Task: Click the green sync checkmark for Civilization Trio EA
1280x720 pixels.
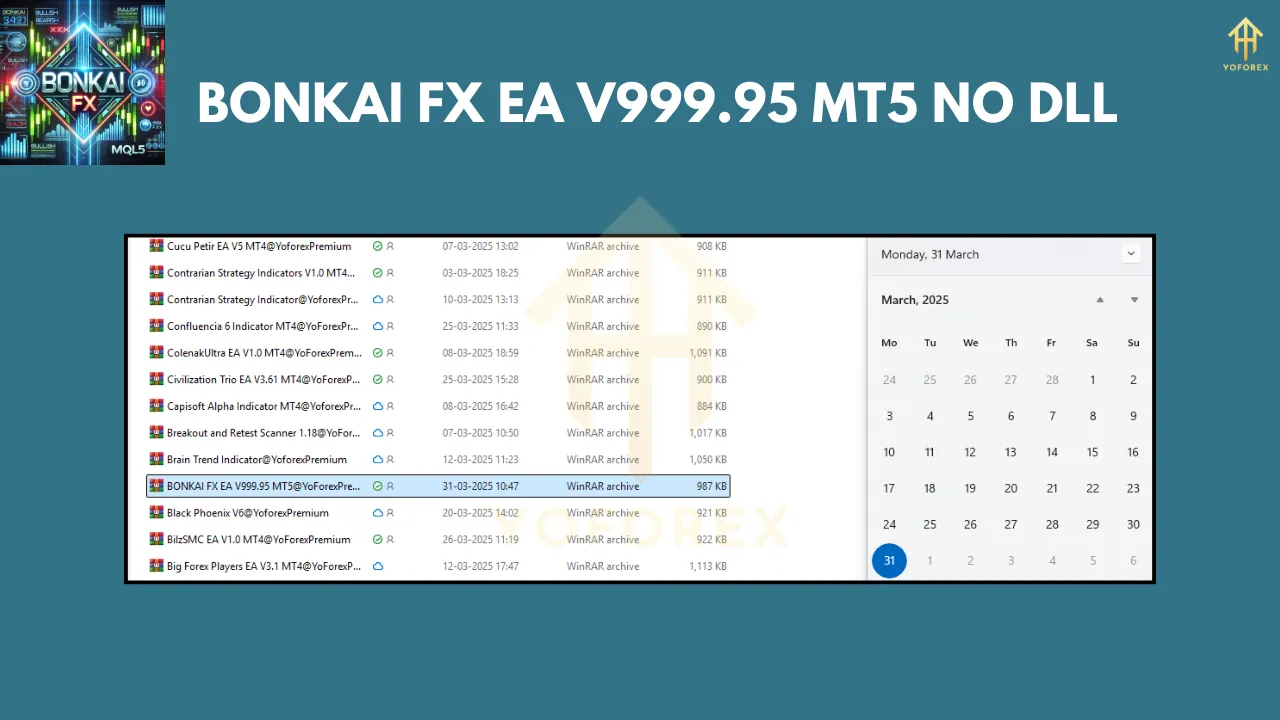Action: [378, 379]
